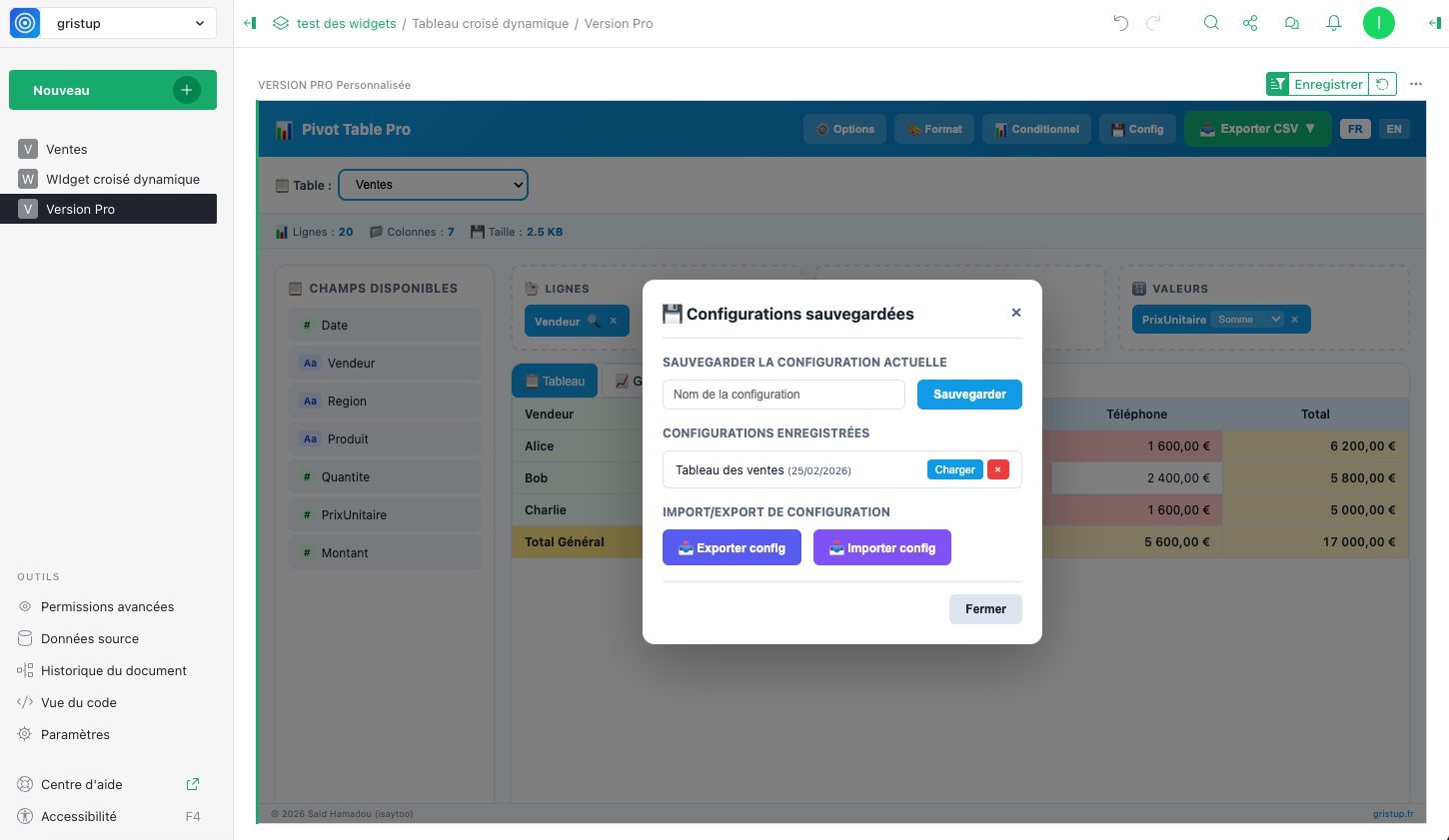Screen dimensions: 1449x840
Task: Open the three-dot widget options menu
Action: click(1415, 84)
